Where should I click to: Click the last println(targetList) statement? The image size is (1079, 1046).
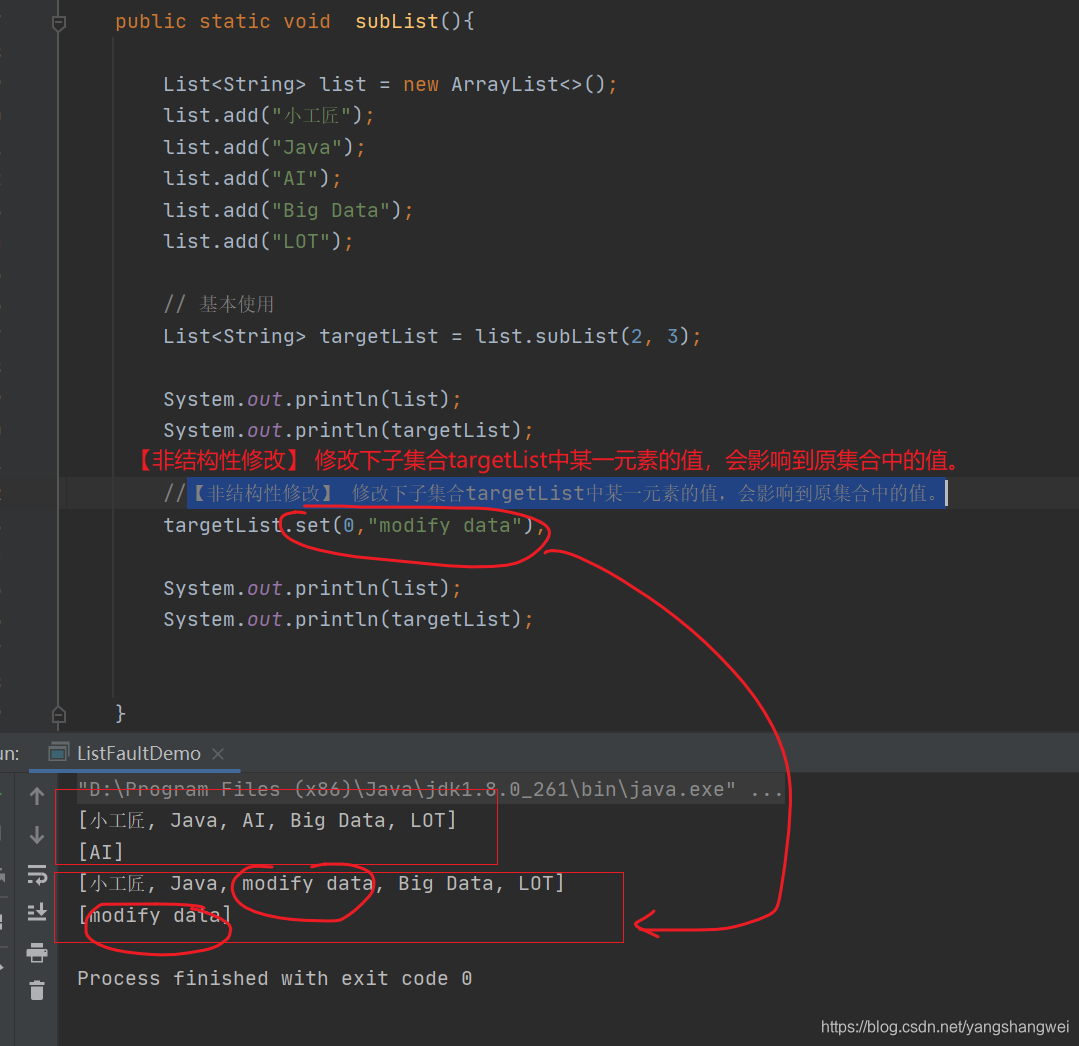pos(348,619)
